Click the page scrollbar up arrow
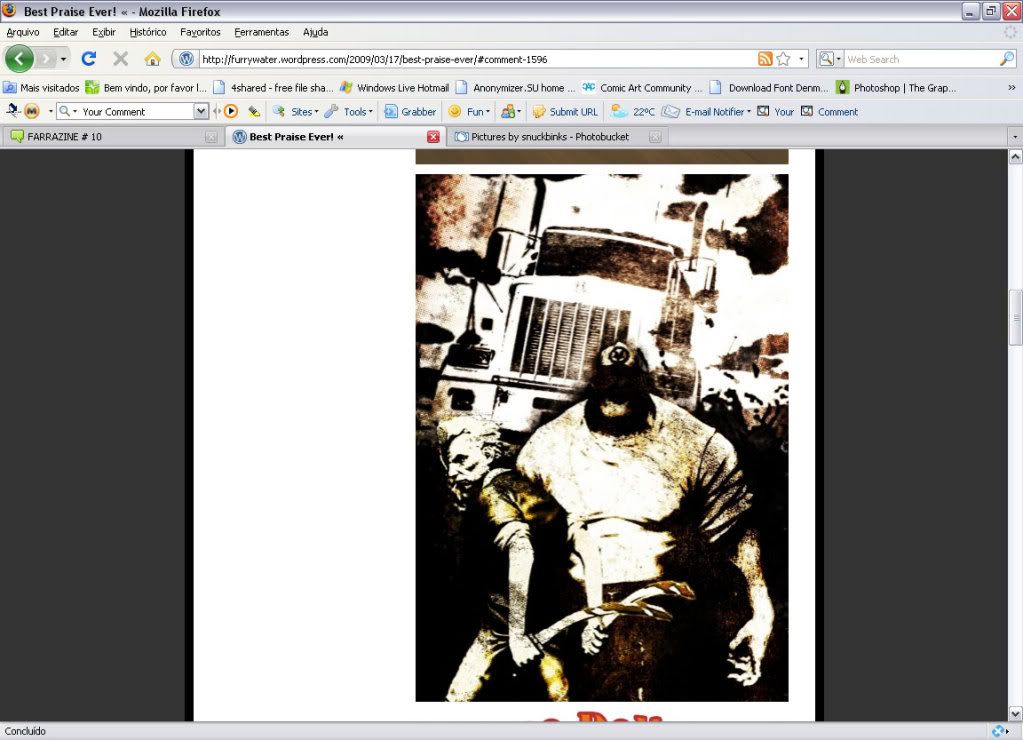 click(x=1015, y=157)
